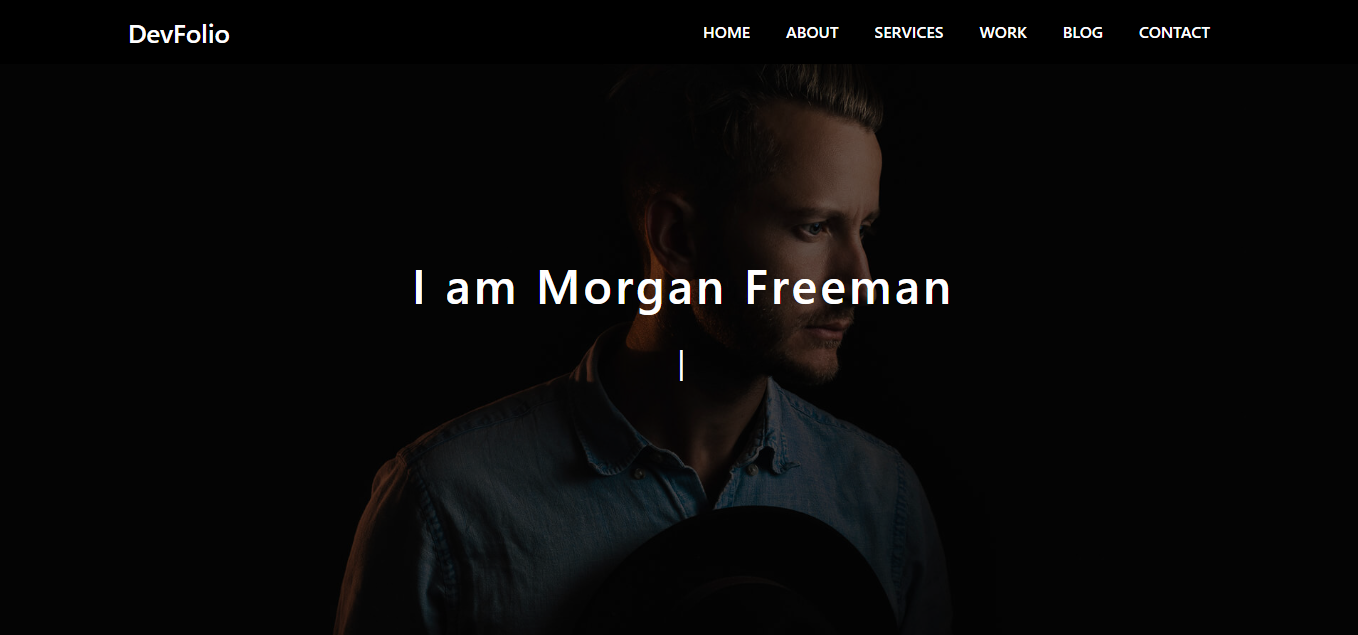Click "I am" at the heading start
The image size is (1358, 635).
pyautogui.click(x=465, y=288)
